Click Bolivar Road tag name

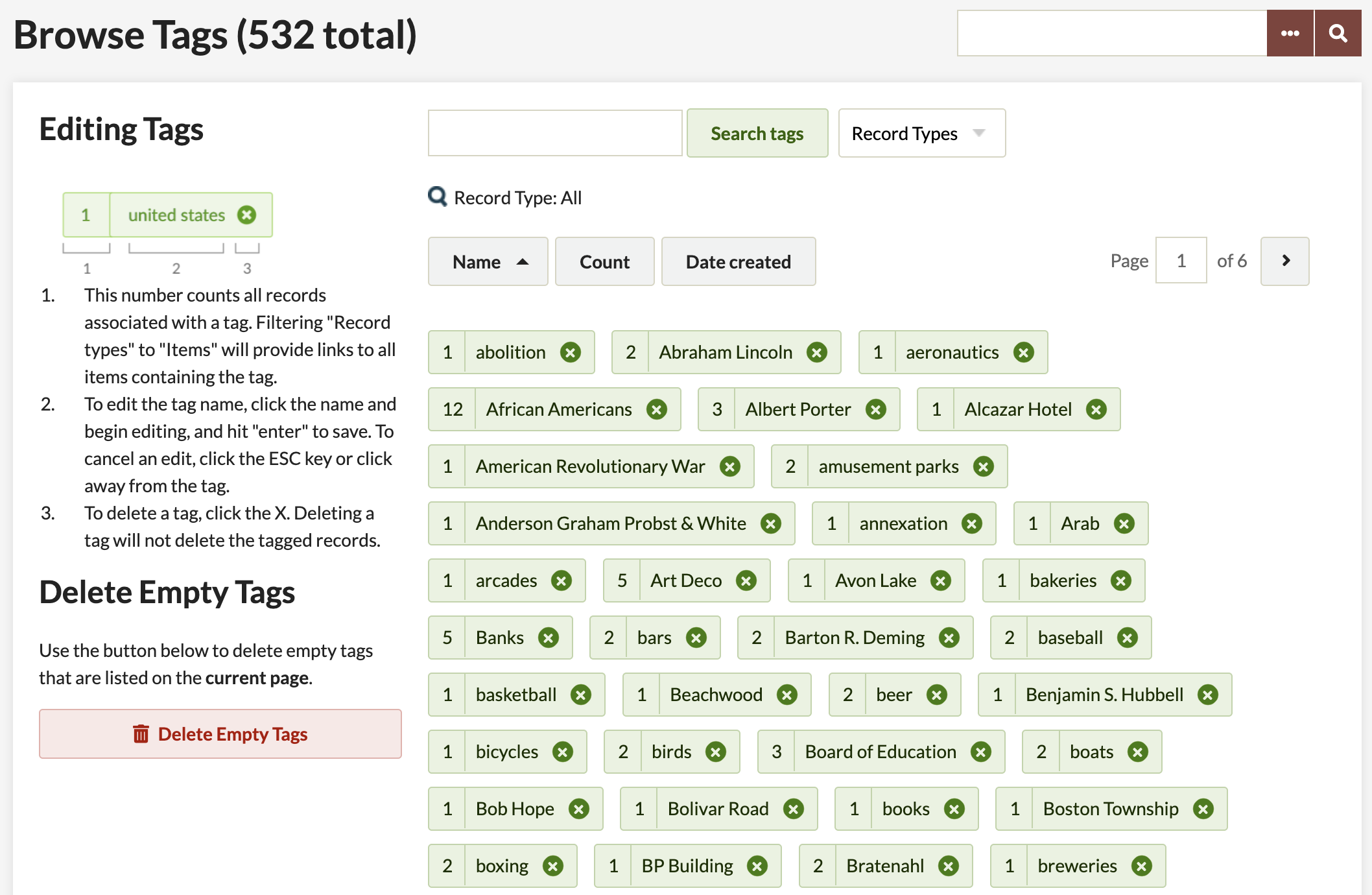click(x=718, y=809)
